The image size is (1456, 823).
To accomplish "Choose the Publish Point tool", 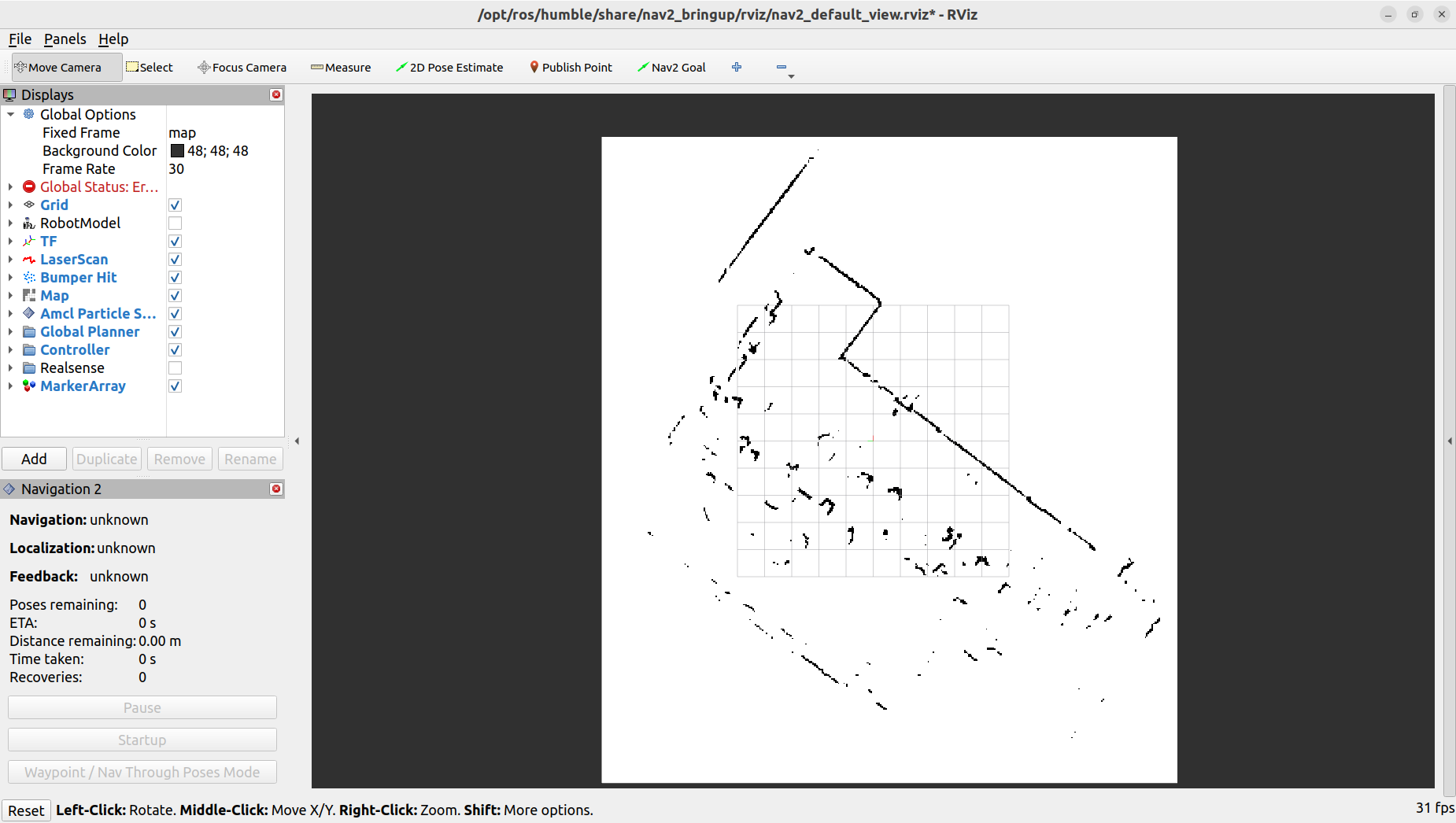I will (x=571, y=67).
